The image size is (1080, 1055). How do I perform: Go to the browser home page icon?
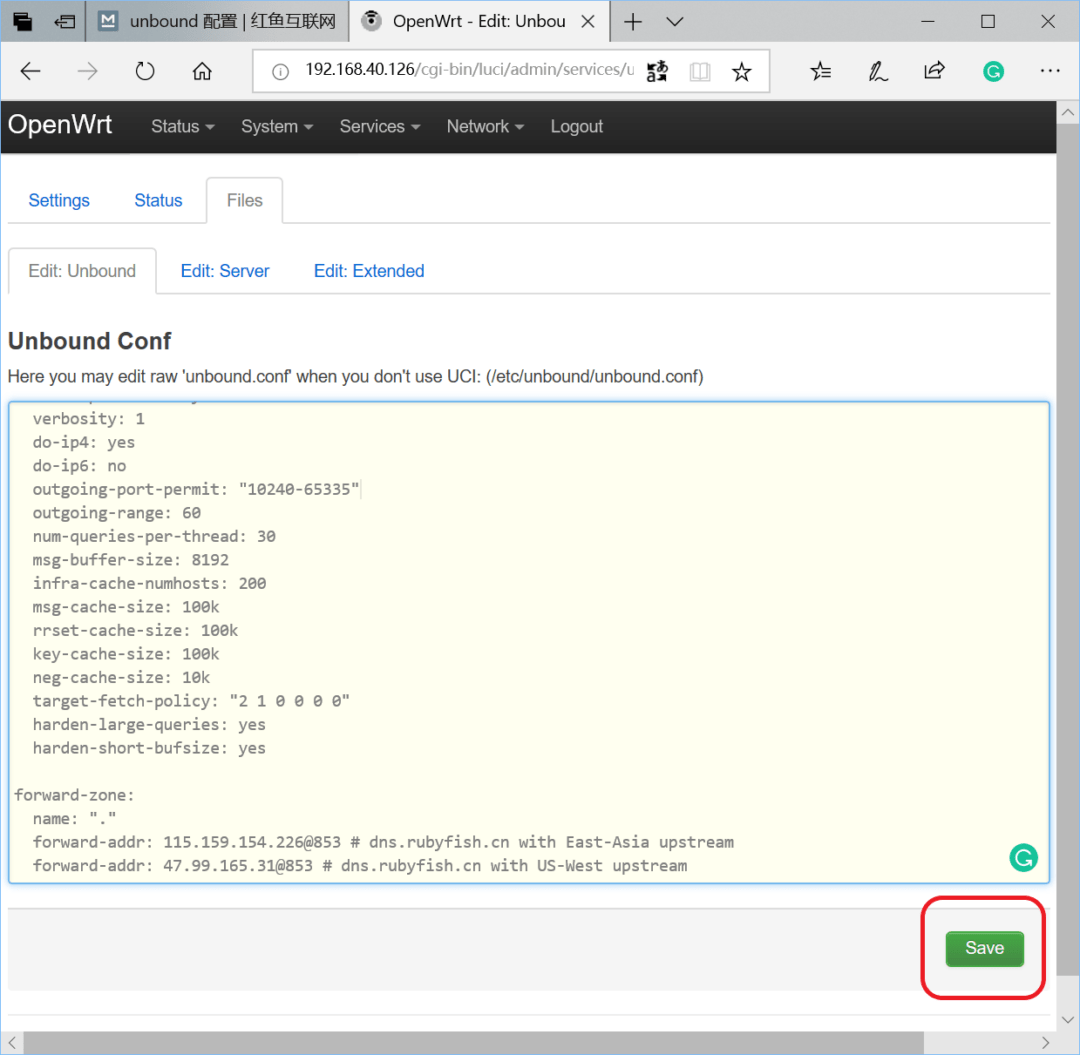pos(202,70)
